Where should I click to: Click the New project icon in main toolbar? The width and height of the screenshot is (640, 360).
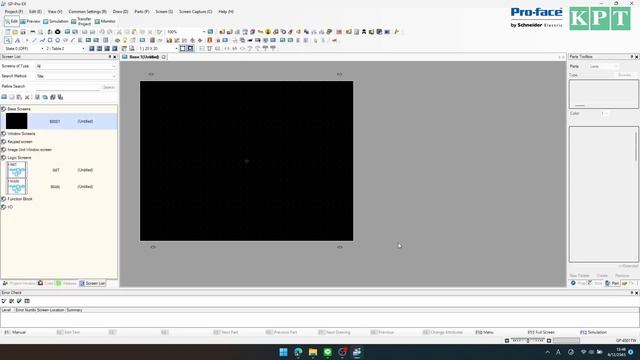tap(8, 32)
